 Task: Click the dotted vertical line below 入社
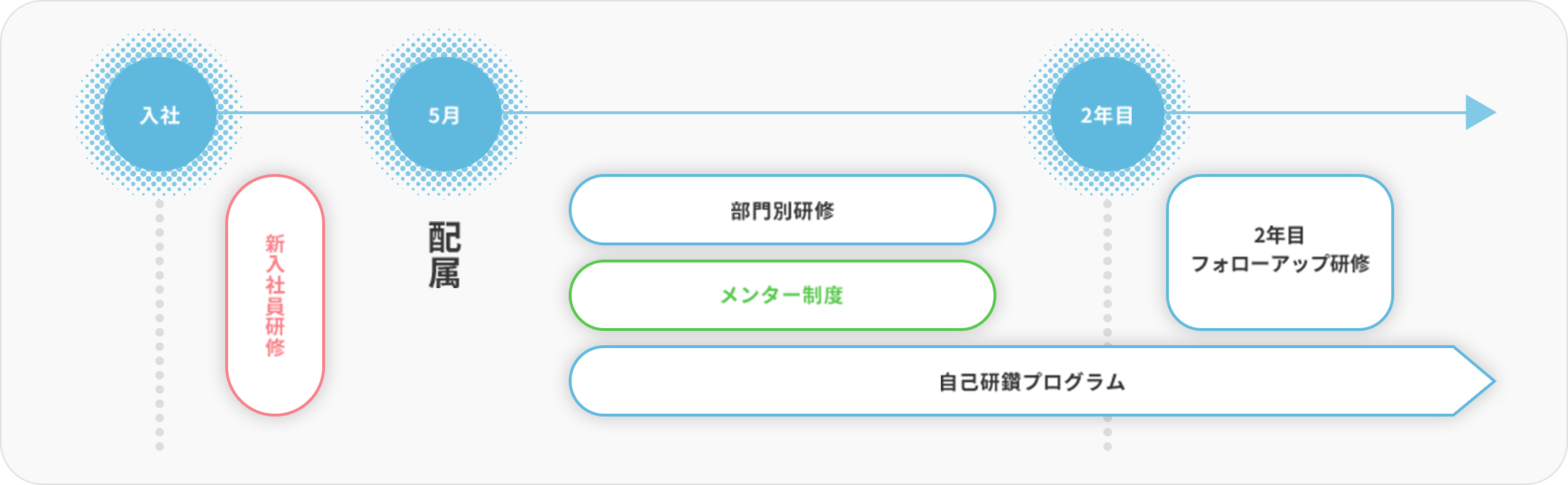click(160, 325)
